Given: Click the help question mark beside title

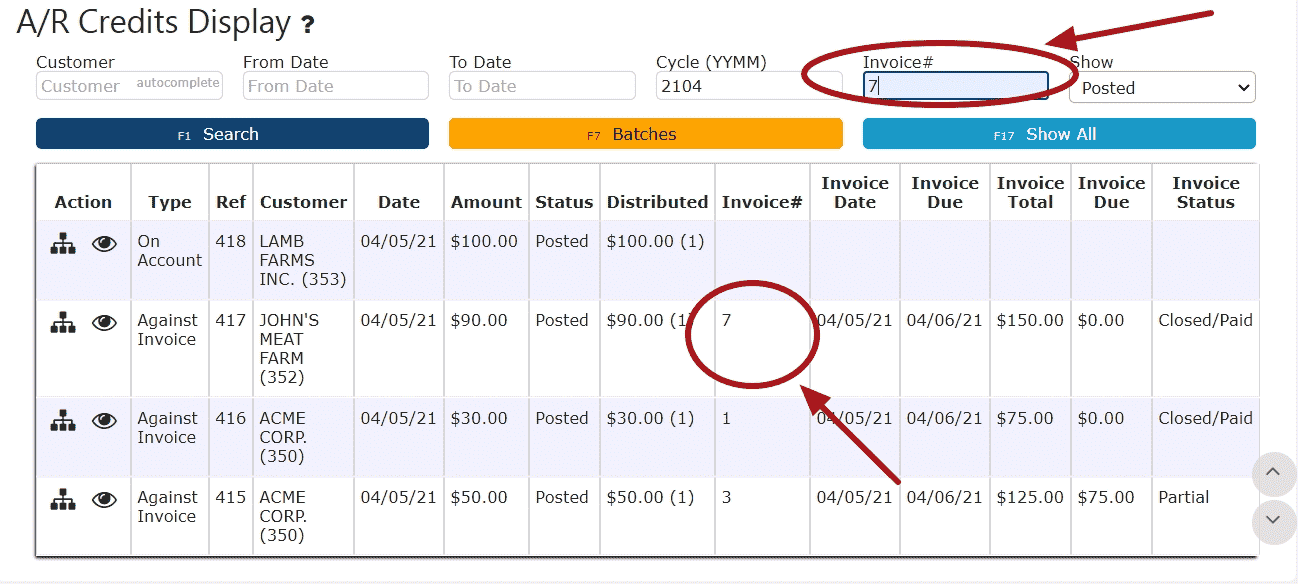Looking at the screenshot, I should click(x=309, y=24).
